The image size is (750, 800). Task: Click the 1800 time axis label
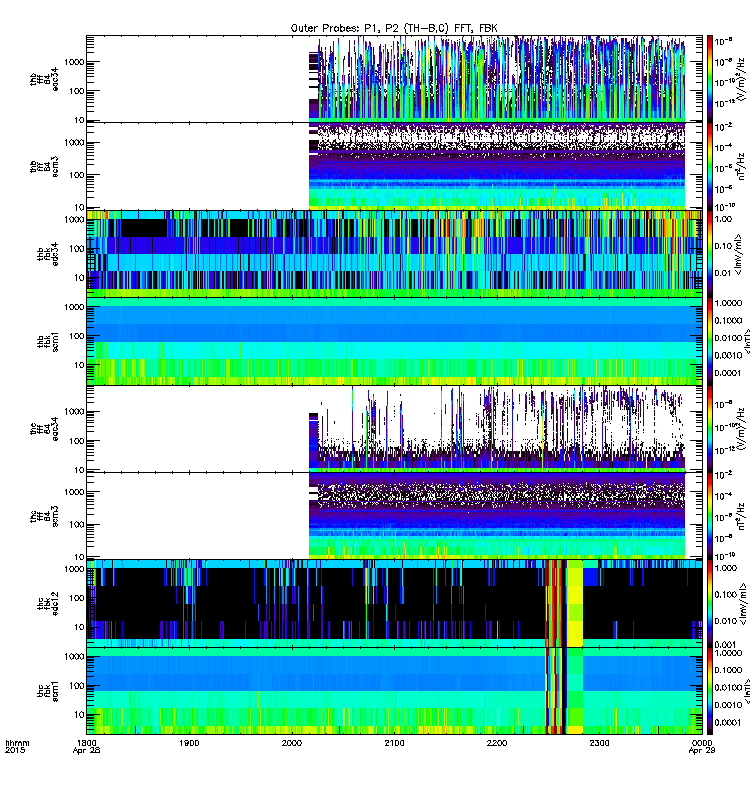pyautogui.click(x=86, y=743)
